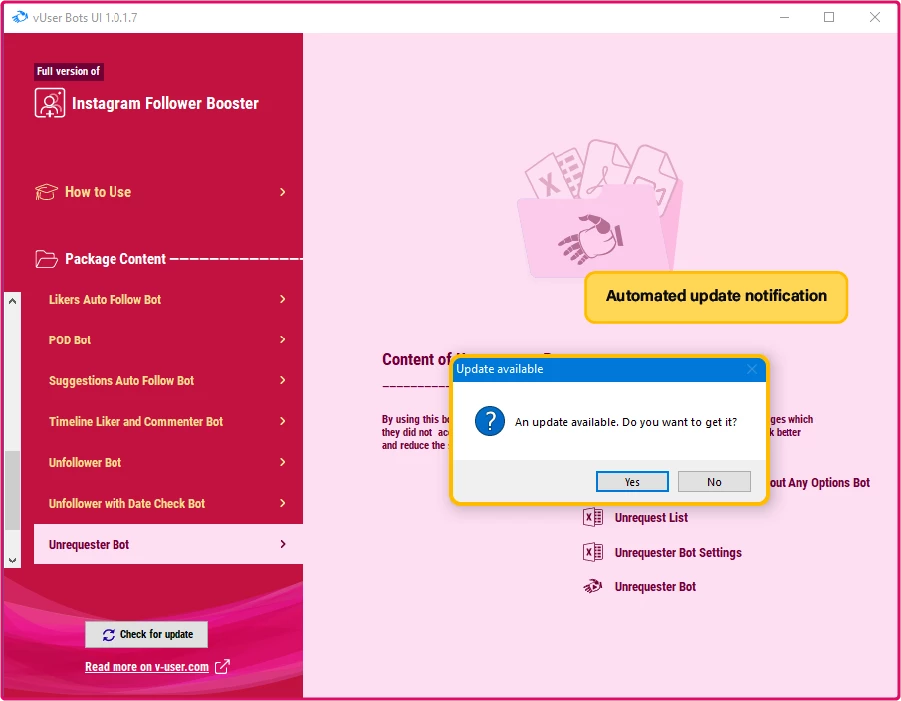
Task: Select Unfollower Bot entry
Action: click(x=168, y=462)
